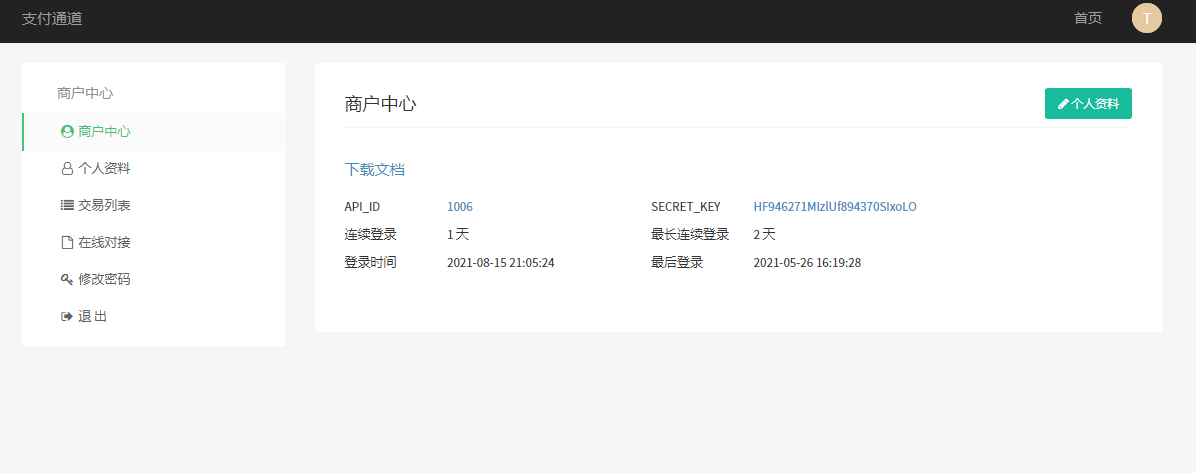This screenshot has height=473, width=1196.
Task: Click the 1 天 value
Action: tap(458, 234)
